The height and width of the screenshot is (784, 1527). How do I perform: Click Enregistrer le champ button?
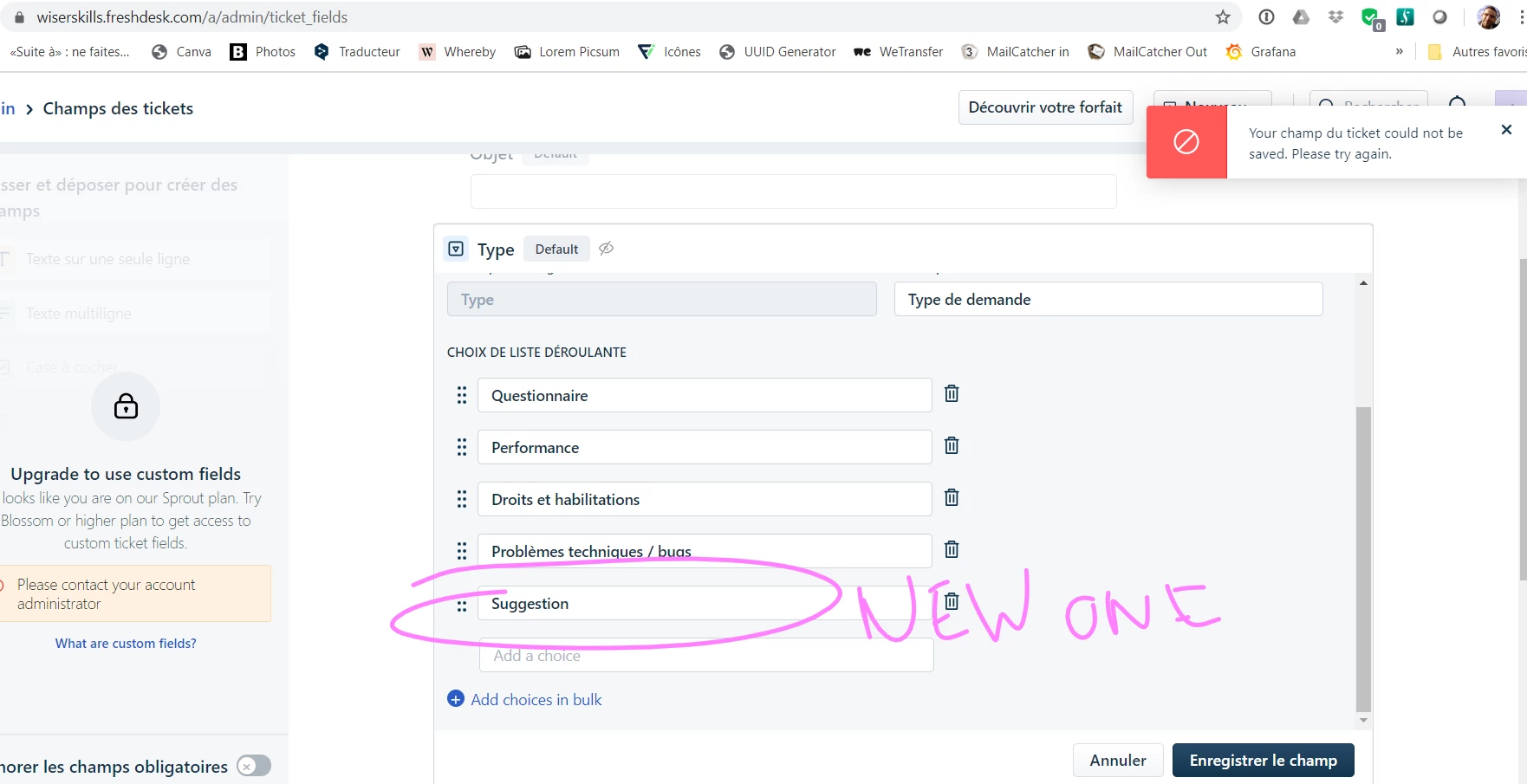1263,760
